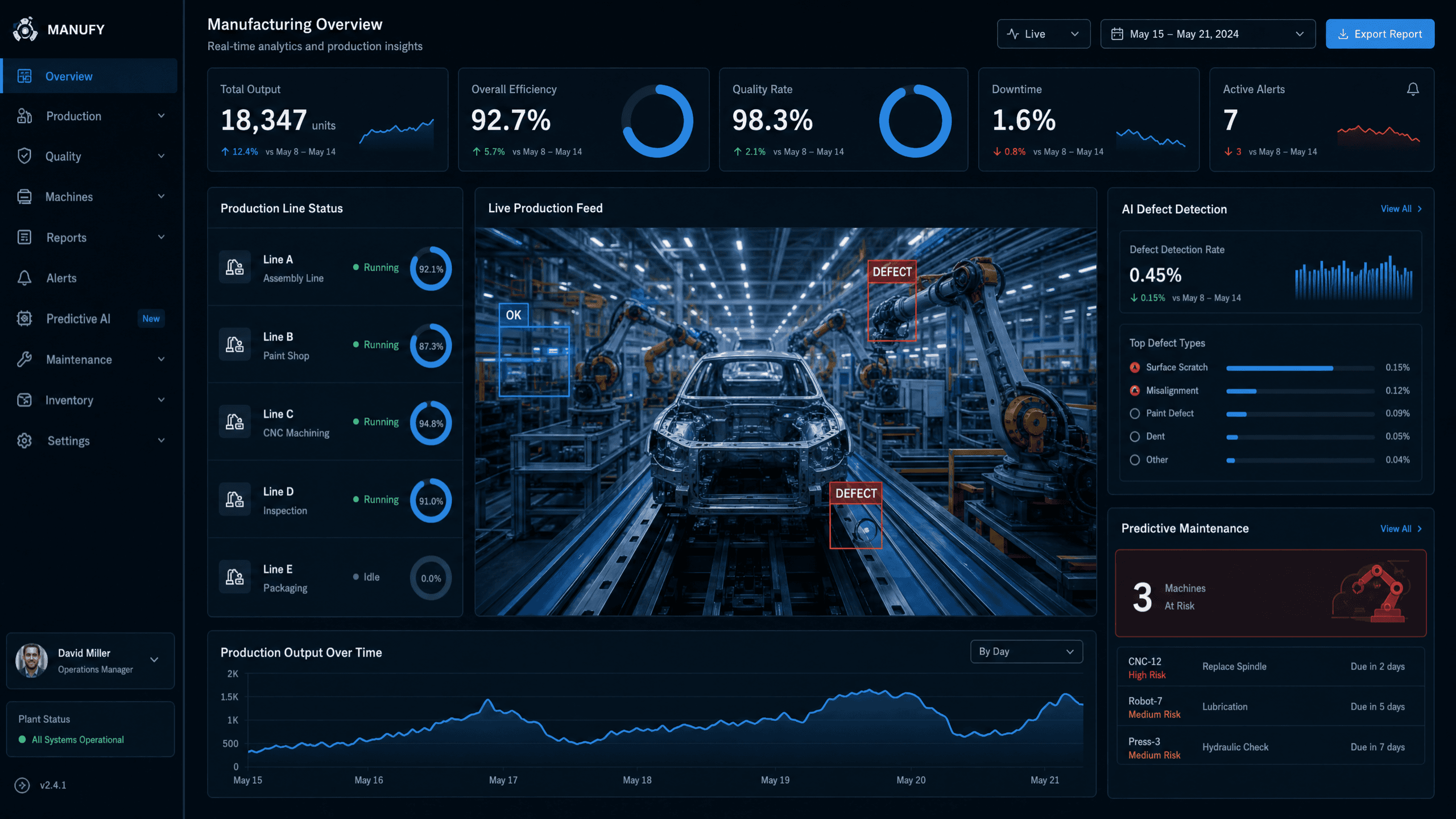1456x819 pixels.
Task: Click the Line E packaging icon
Action: (235, 577)
